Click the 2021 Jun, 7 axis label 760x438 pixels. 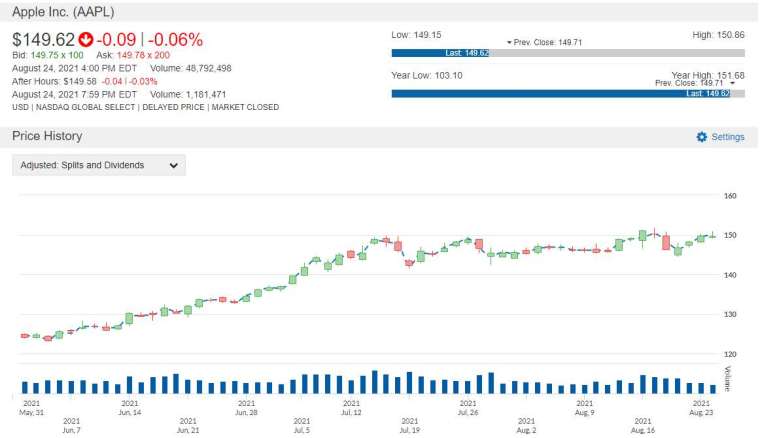(71, 425)
